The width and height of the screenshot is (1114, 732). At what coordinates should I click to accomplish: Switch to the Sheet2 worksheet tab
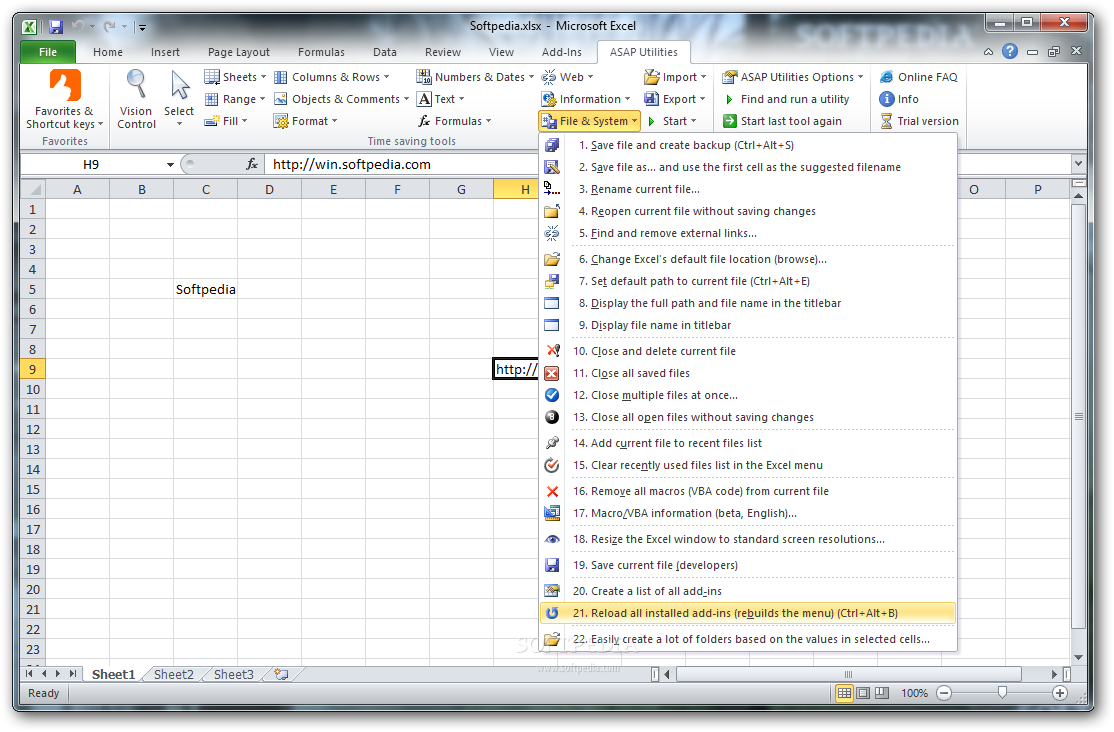tap(174, 674)
